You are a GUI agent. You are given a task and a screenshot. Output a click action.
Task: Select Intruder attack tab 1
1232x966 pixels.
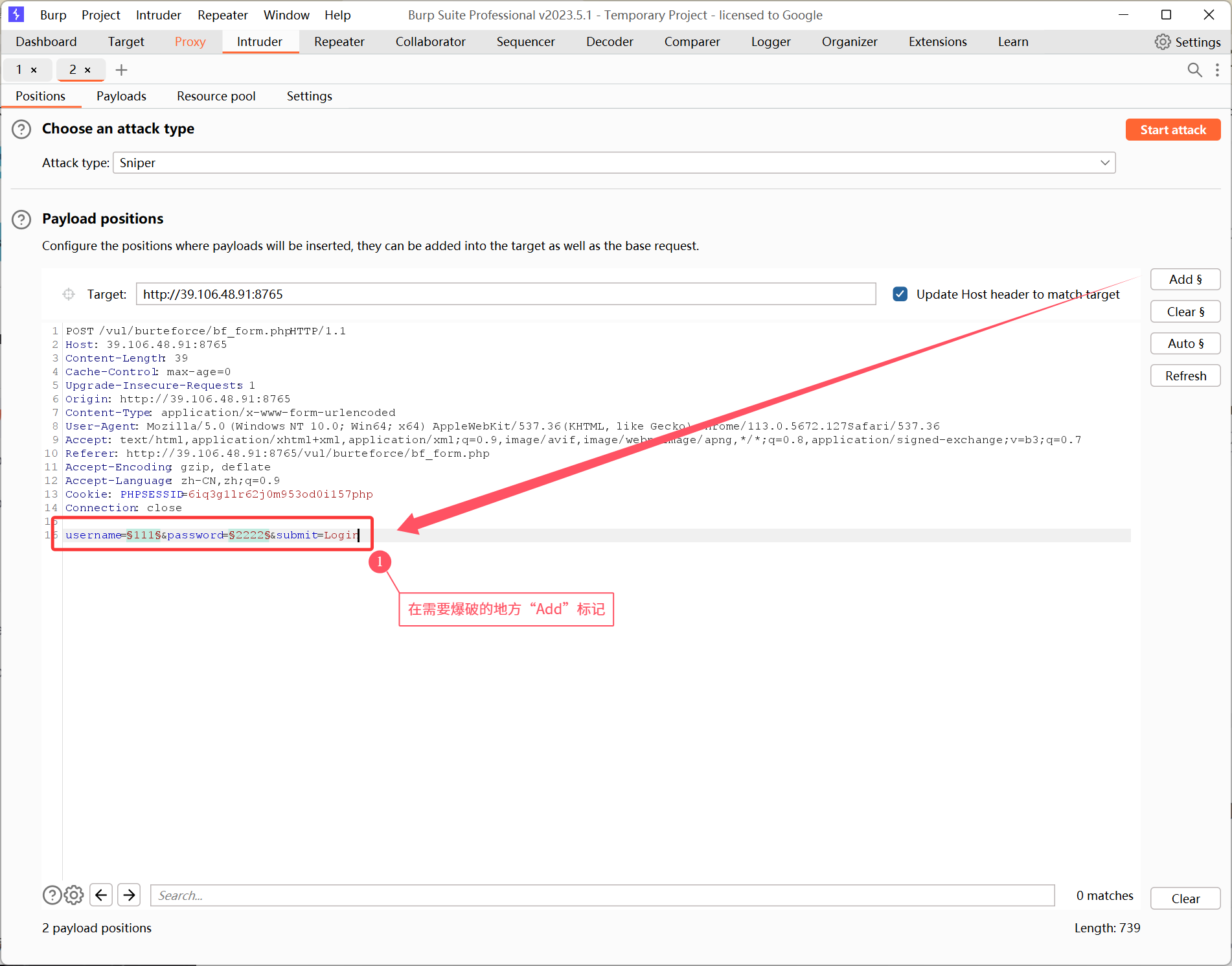coord(19,70)
